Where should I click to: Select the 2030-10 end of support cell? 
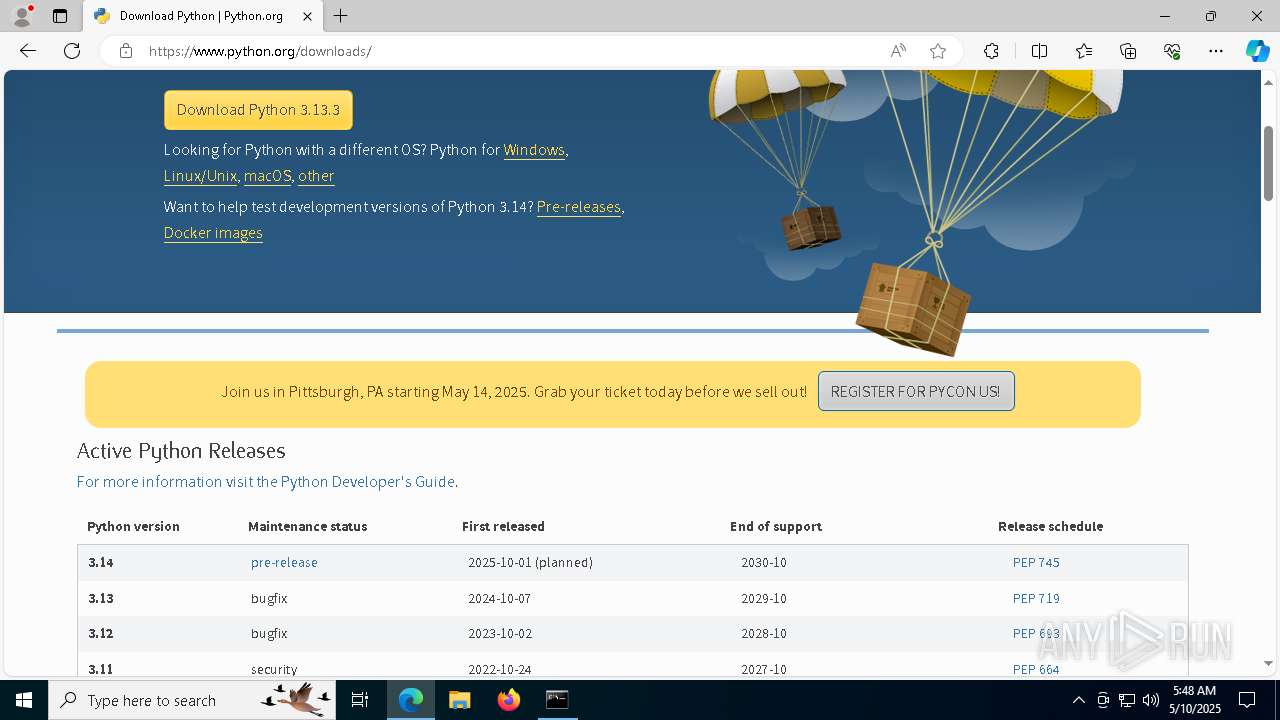(x=764, y=563)
